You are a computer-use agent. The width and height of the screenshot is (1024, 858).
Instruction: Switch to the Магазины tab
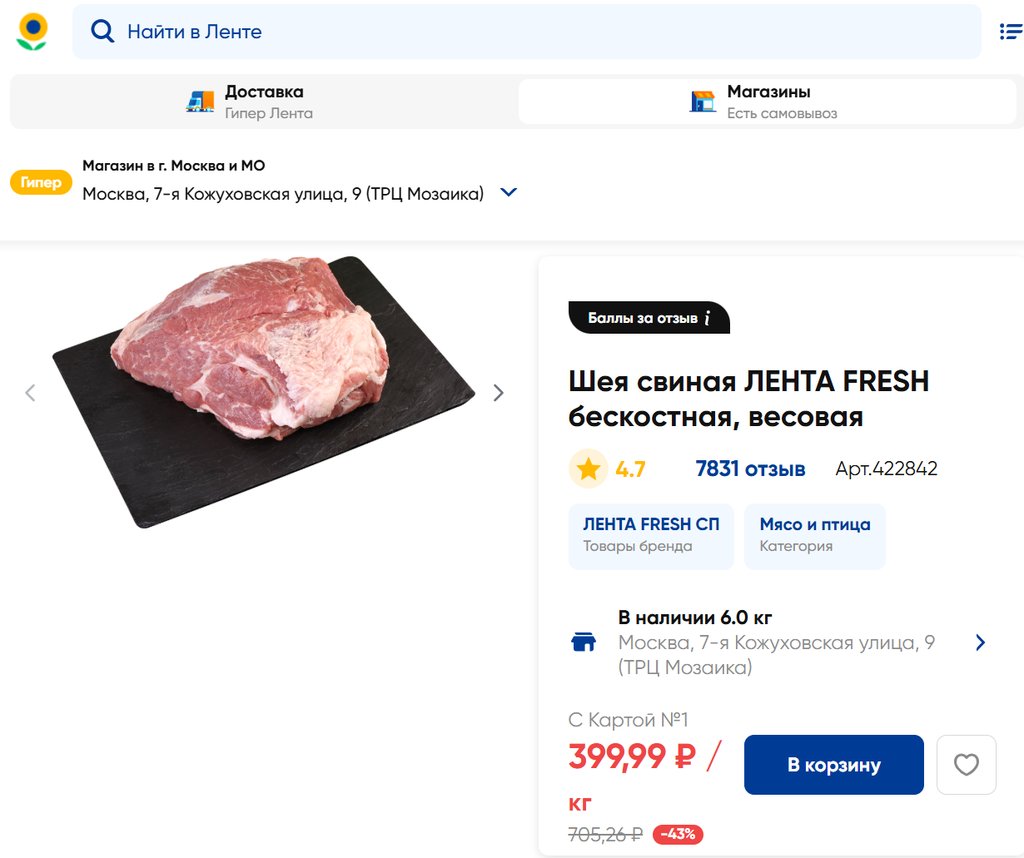point(768,101)
